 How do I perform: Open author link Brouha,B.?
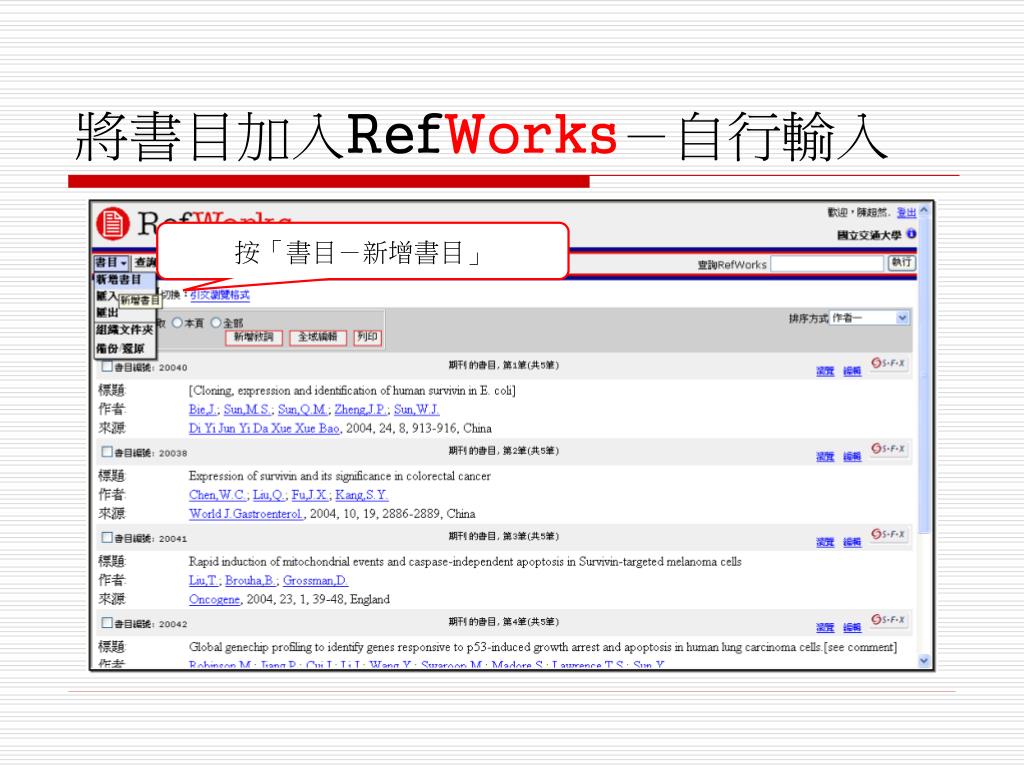point(251,581)
